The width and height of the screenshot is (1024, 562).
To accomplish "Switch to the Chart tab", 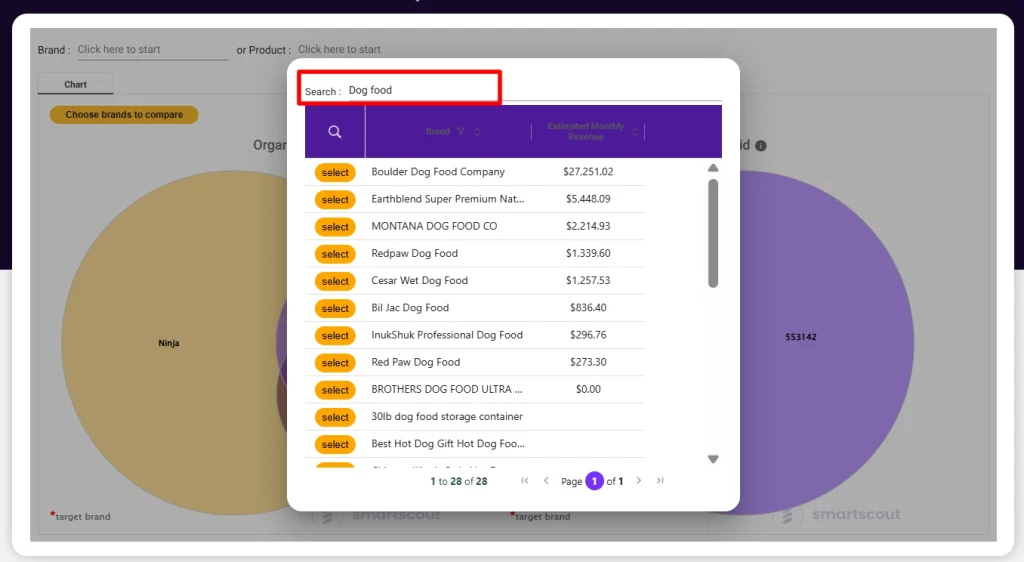I will pyautogui.click(x=75, y=84).
